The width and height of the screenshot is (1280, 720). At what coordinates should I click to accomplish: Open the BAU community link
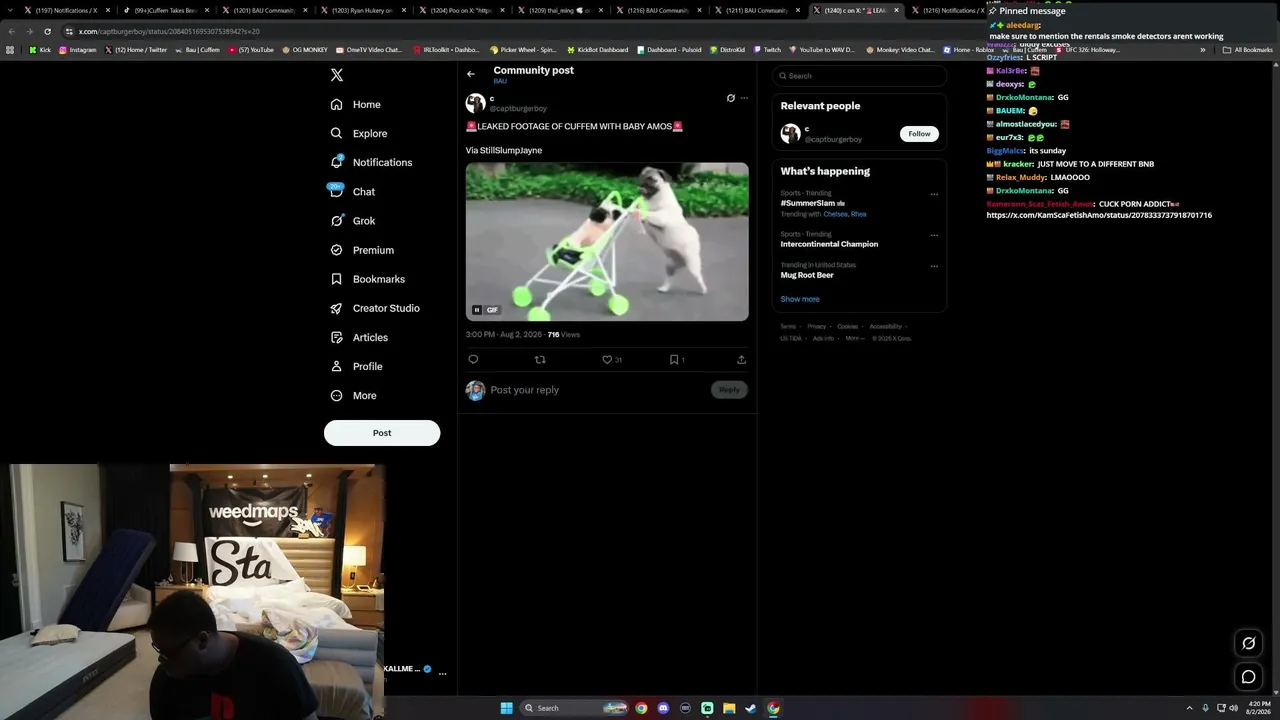pyautogui.click(x=500, y=81)
